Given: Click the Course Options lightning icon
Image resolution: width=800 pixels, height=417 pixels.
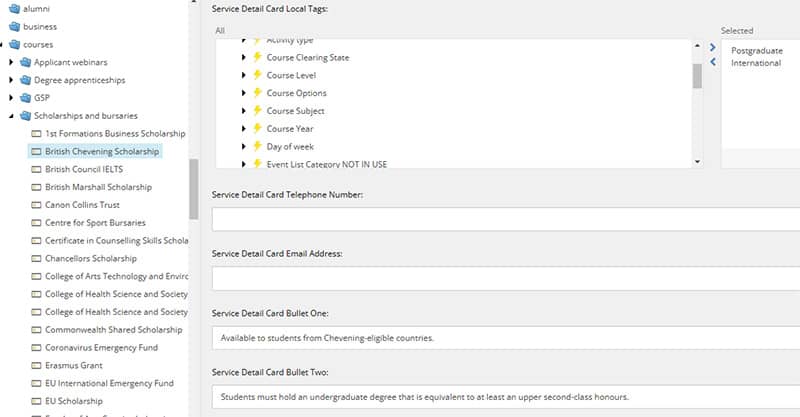Looking at the screenshot, I should (x=258, y=92).
